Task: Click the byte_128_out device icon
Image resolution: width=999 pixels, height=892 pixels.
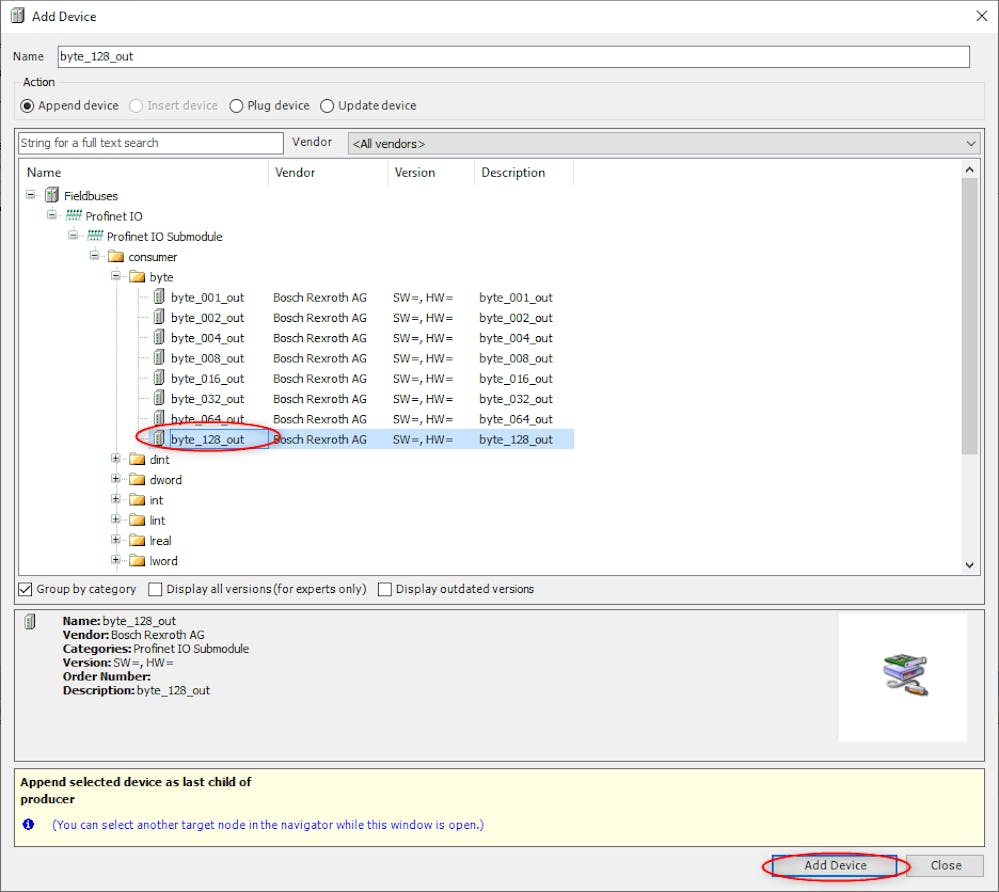Action: 159,438
